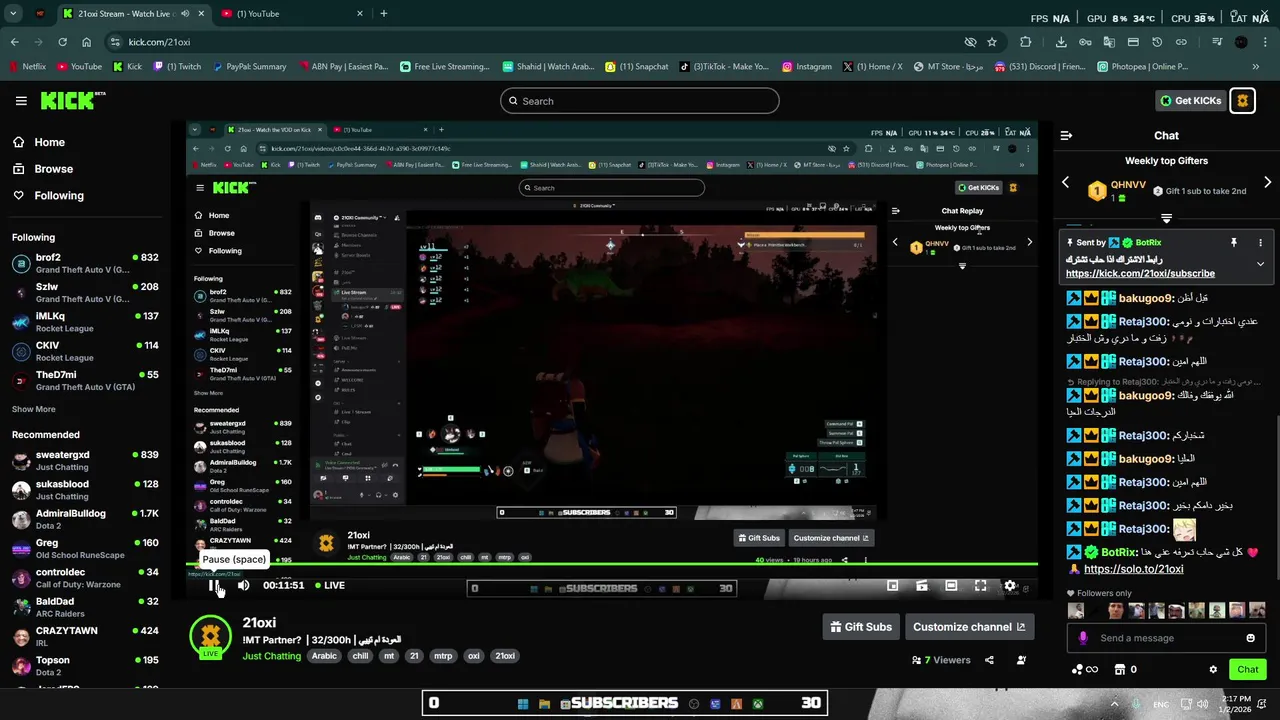The image size is (1280, 720).
Task: Bookmark this page with star icon
Action: [x=992, y=42]
